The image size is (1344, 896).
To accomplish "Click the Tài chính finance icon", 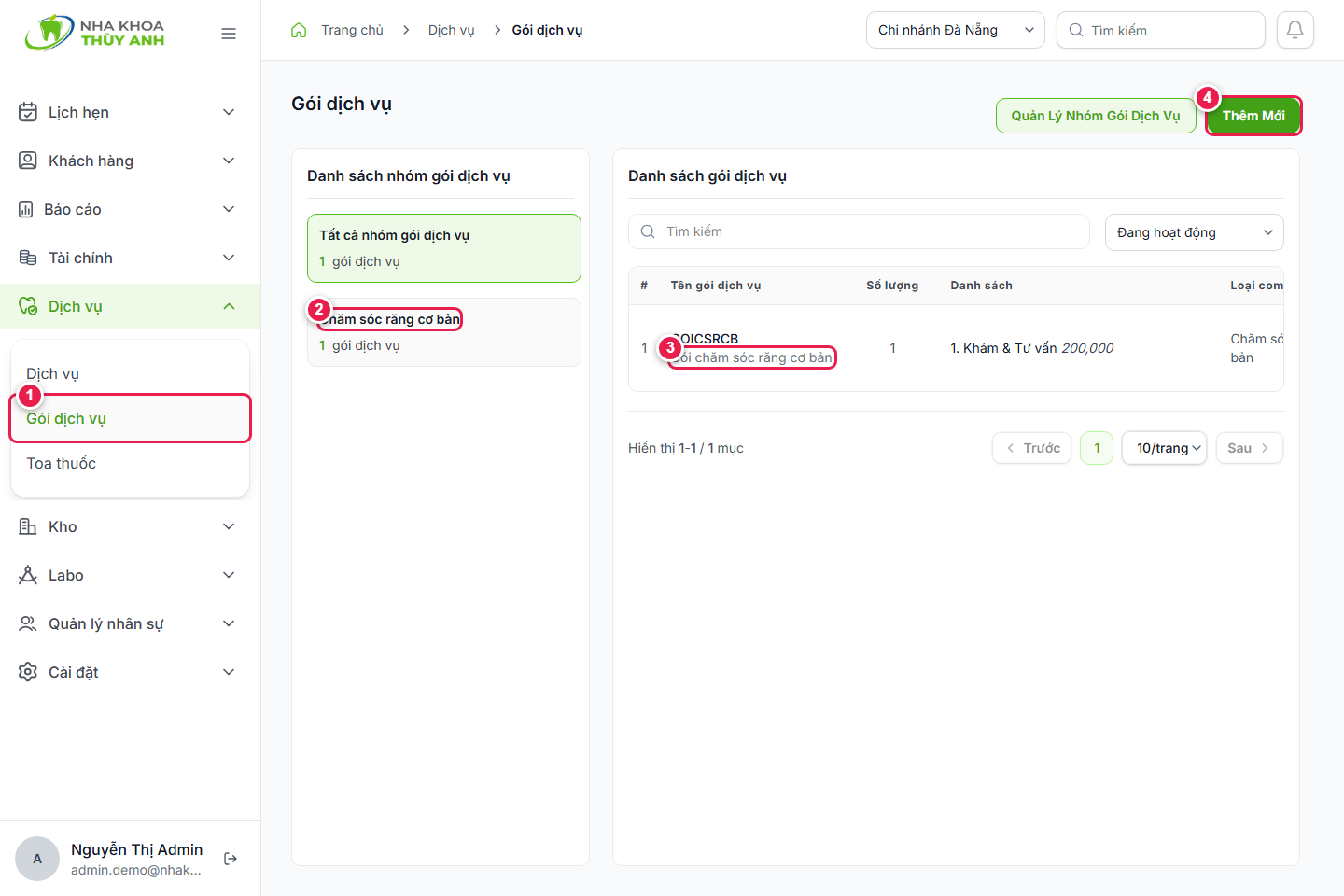I will 28,258.
